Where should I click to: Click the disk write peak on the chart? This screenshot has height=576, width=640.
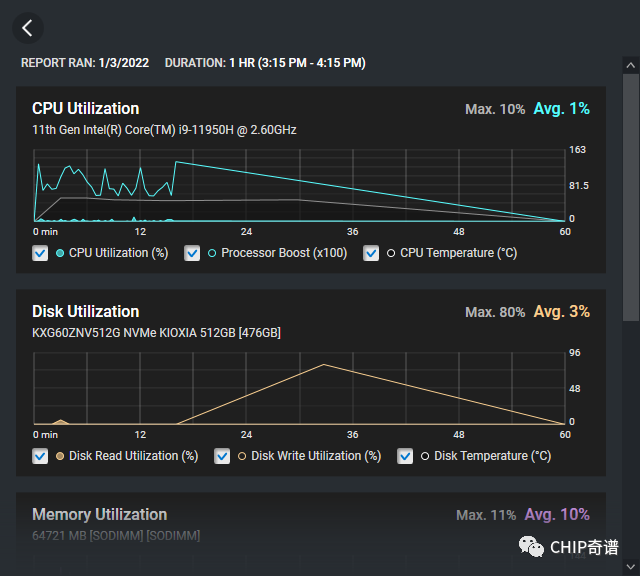(x=324, y=364)
